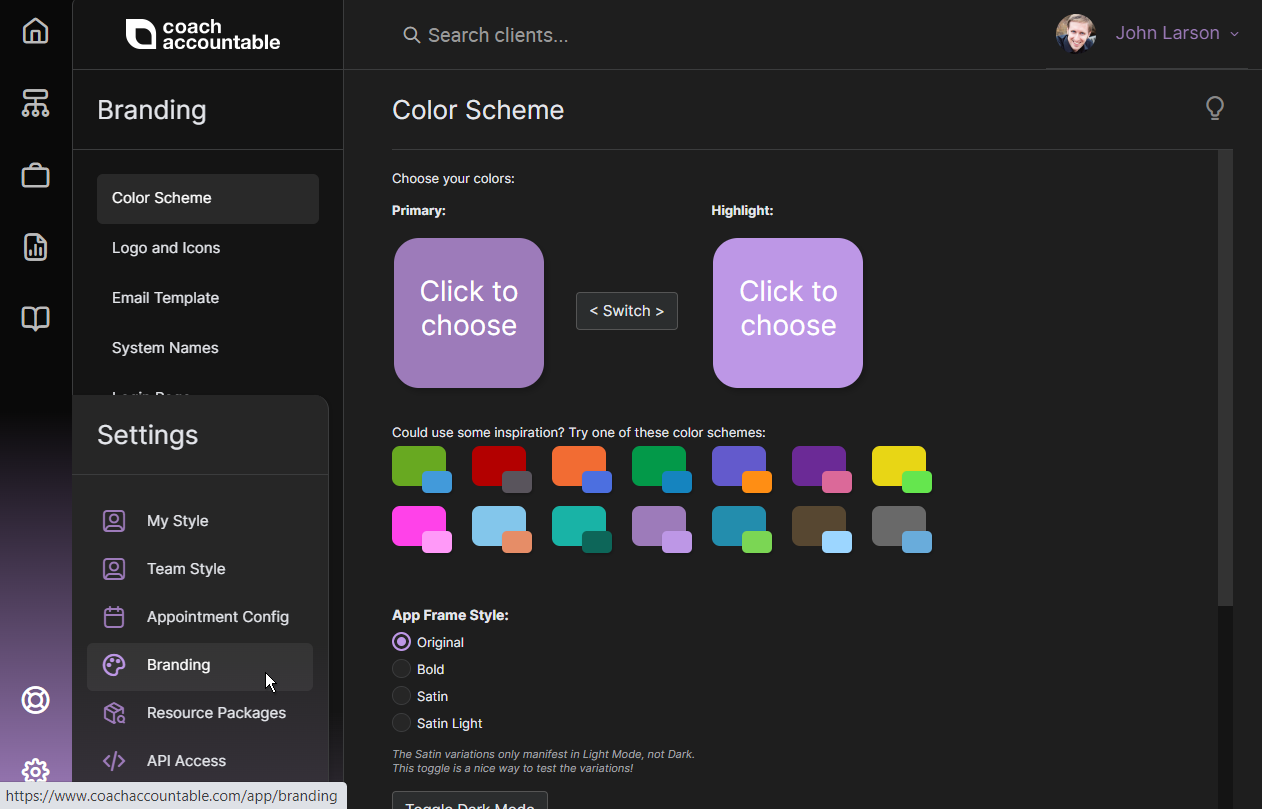Click the API Access code icon

tap(114, 761)
